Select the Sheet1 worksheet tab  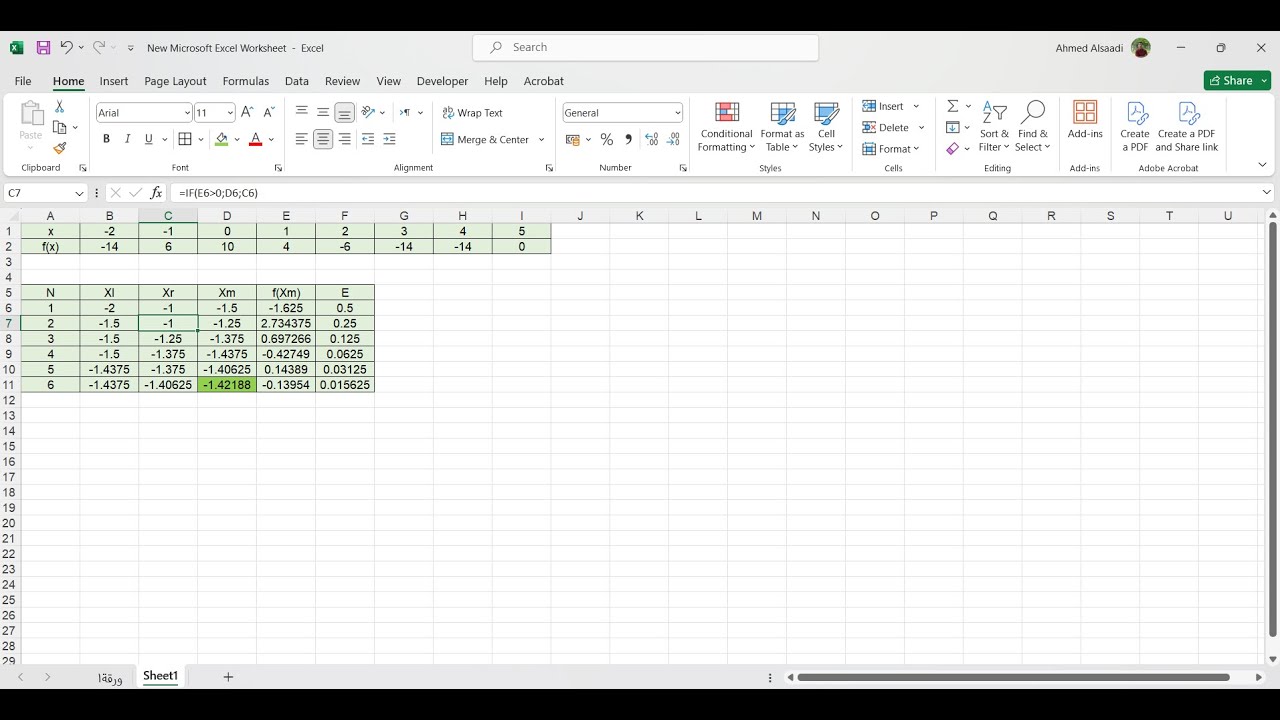coord(160,676)
